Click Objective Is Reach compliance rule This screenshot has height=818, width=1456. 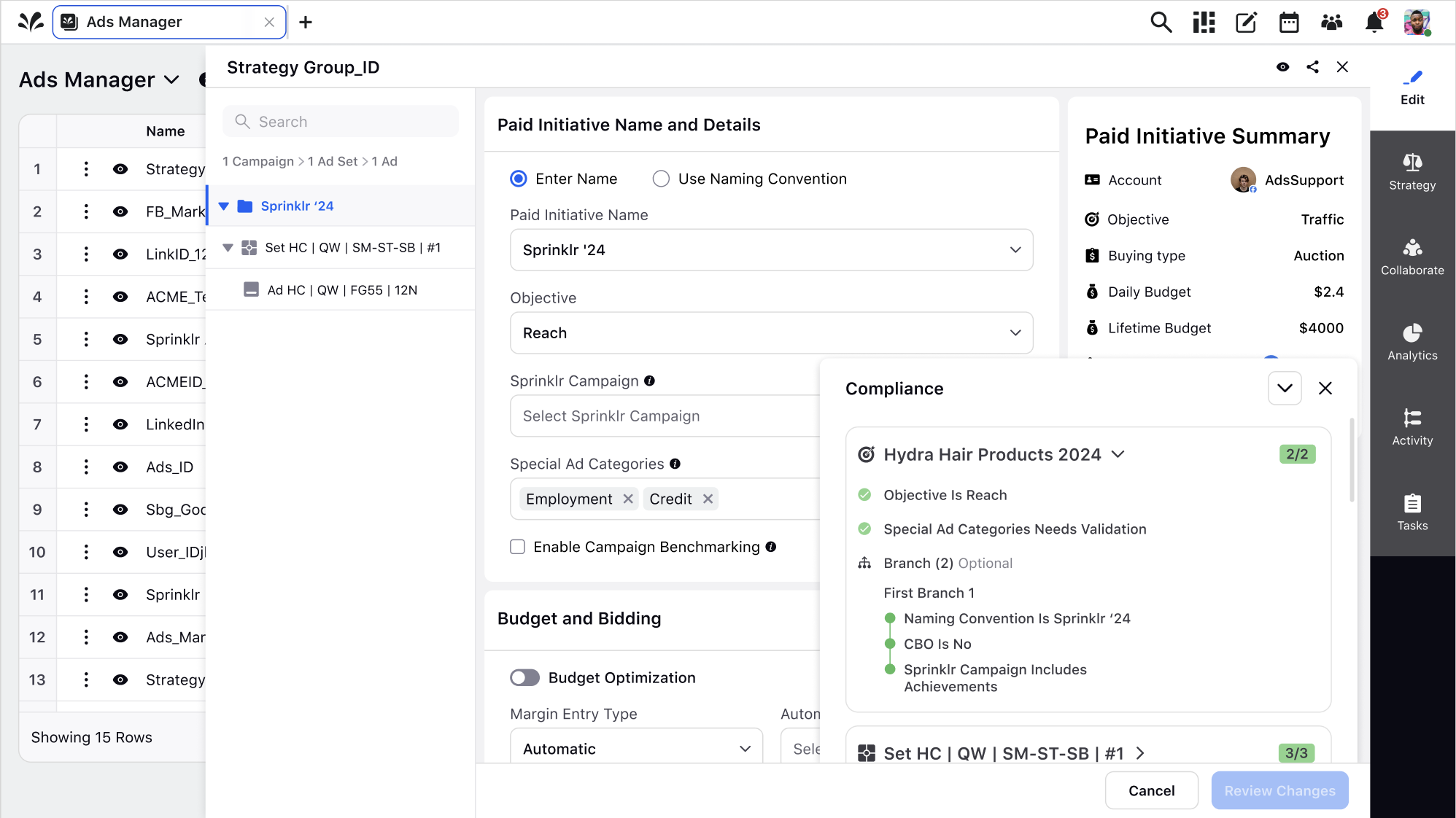point(945,495)
